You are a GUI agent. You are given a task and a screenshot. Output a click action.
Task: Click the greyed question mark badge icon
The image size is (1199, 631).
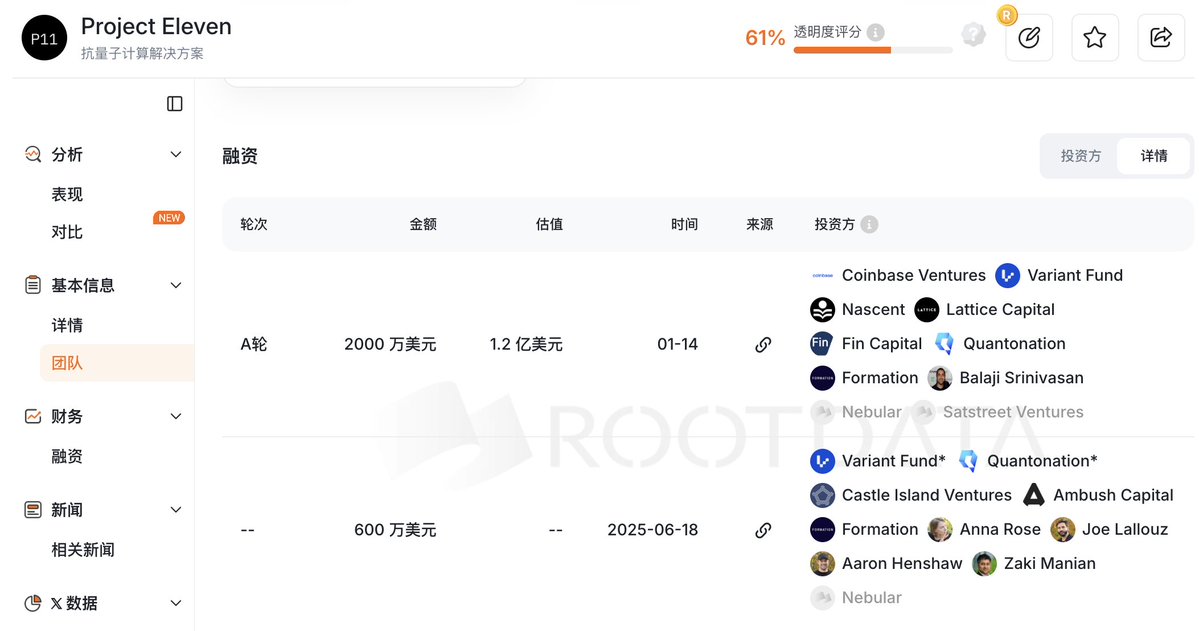coord(973,34)
